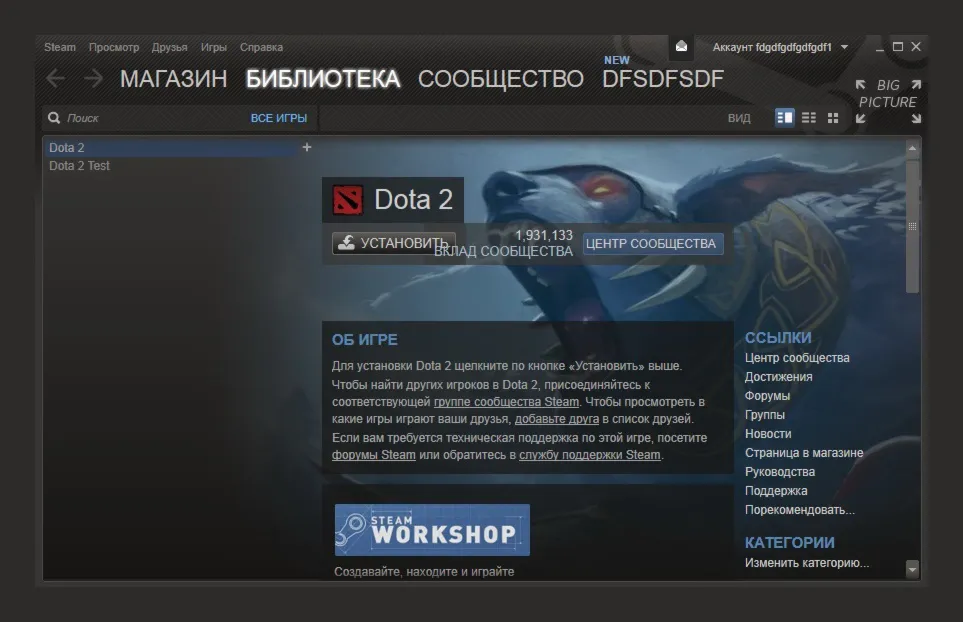This screenshot has height=622, width=963.
Task: Open the Руководства link
Action: point(780,472)
